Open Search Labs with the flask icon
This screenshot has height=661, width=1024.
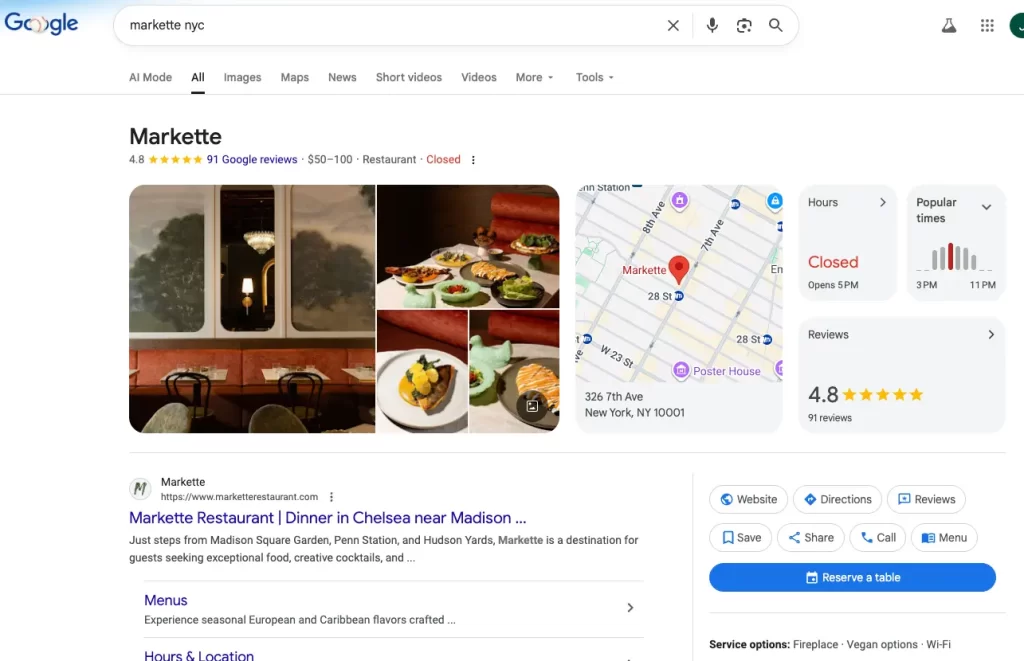click(x=948, y=24)
